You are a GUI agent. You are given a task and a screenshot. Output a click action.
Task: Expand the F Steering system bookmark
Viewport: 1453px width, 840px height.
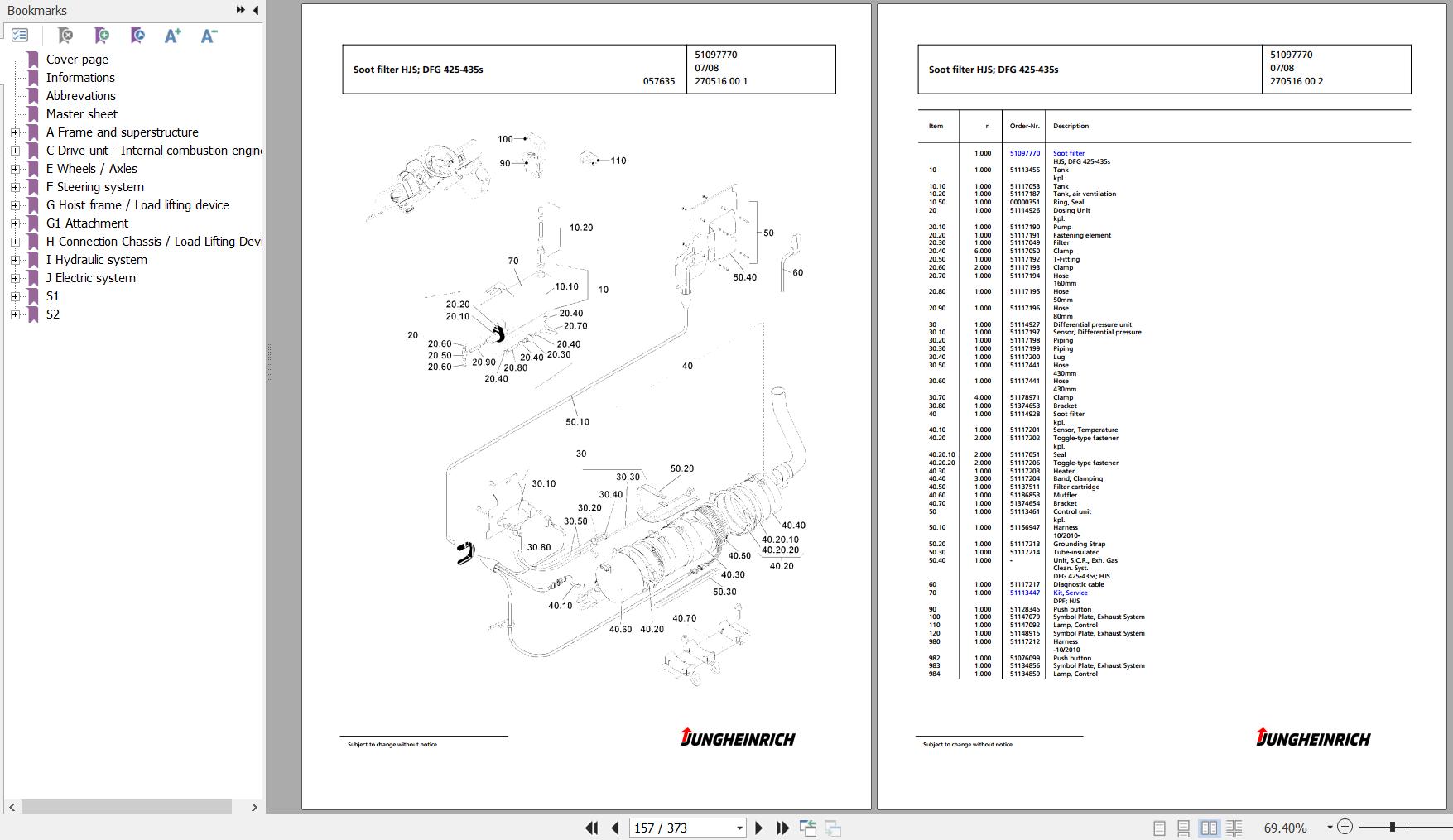point(15,187)
